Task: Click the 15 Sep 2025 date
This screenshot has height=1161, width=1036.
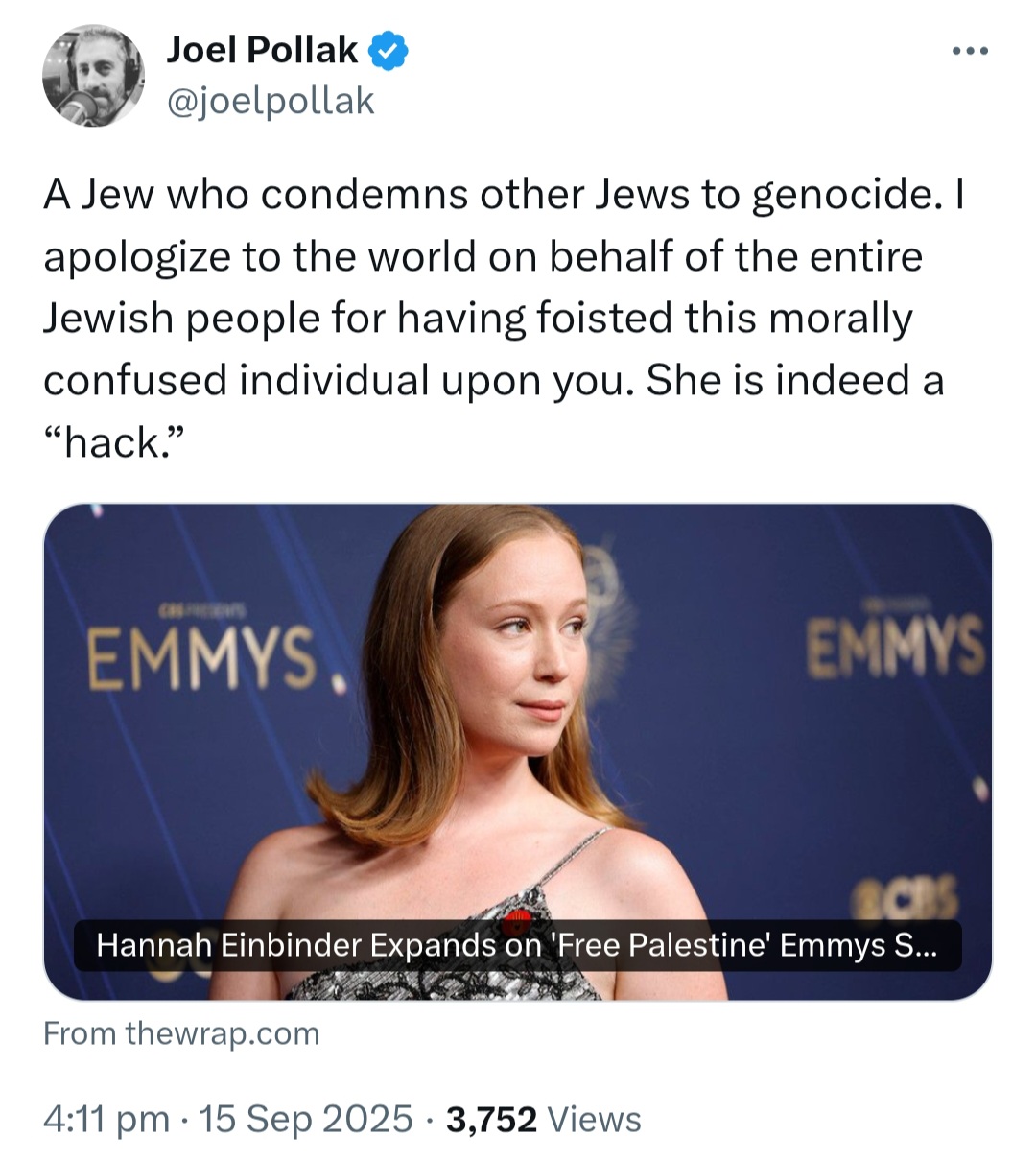Action: click(x=305, y=1119)
